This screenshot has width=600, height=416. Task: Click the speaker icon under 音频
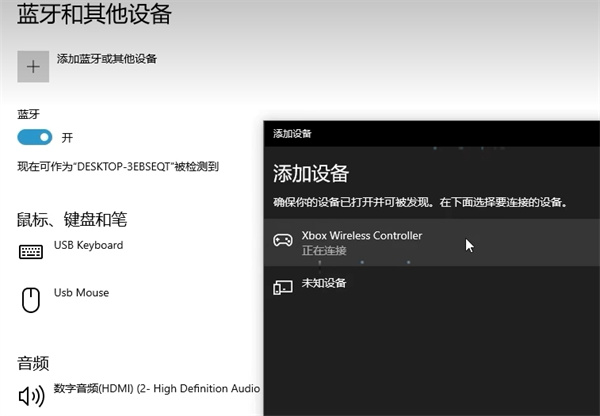[32, 395]
